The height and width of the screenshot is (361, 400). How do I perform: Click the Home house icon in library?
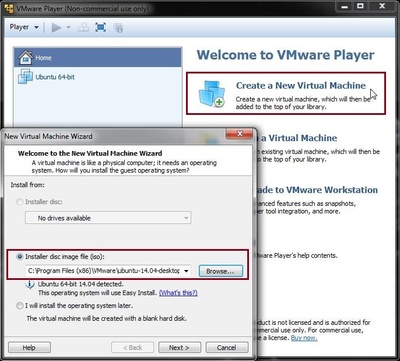click(25, 58)
